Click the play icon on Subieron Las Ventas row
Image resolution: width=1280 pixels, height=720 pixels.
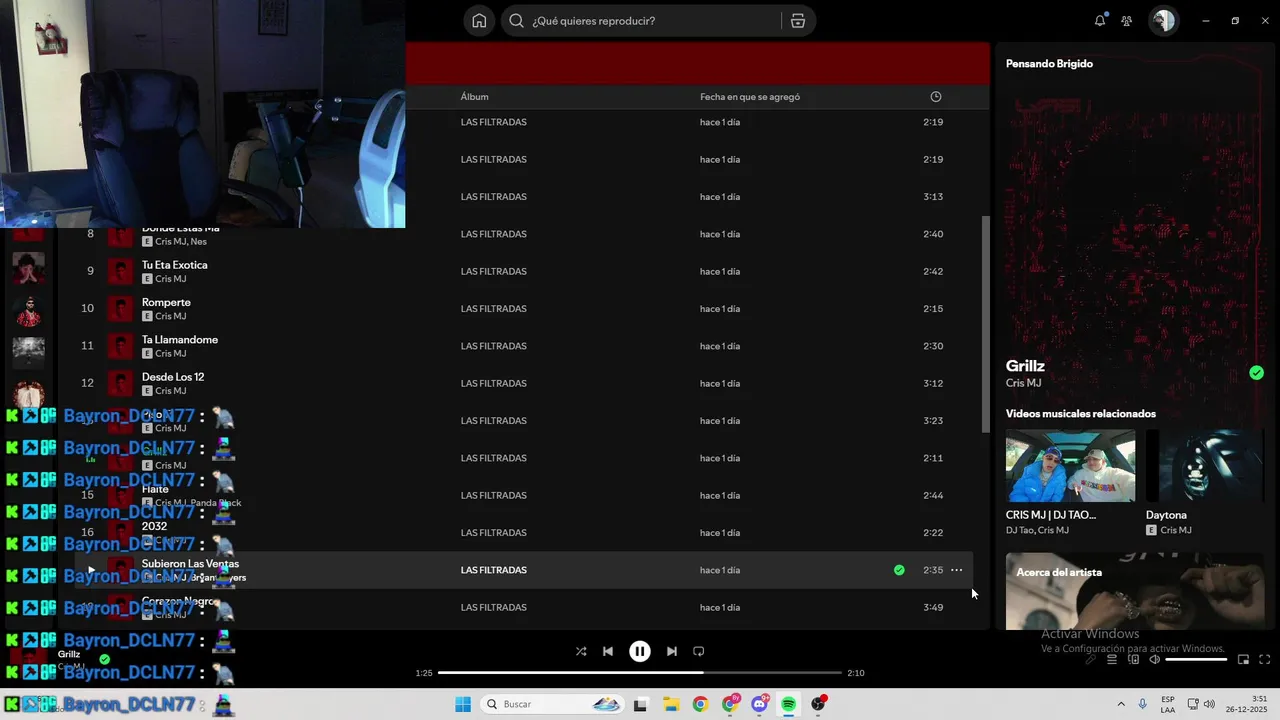pos(91,570)
